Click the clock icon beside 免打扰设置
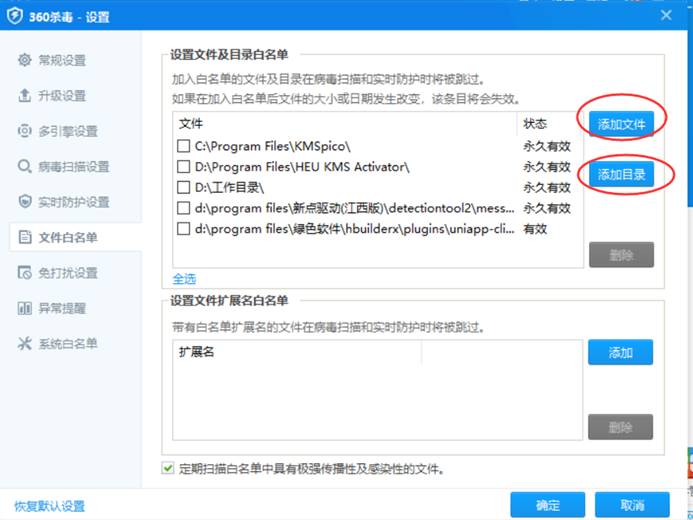693x520 pixels. pyautogui.click(x=25, y=273)
